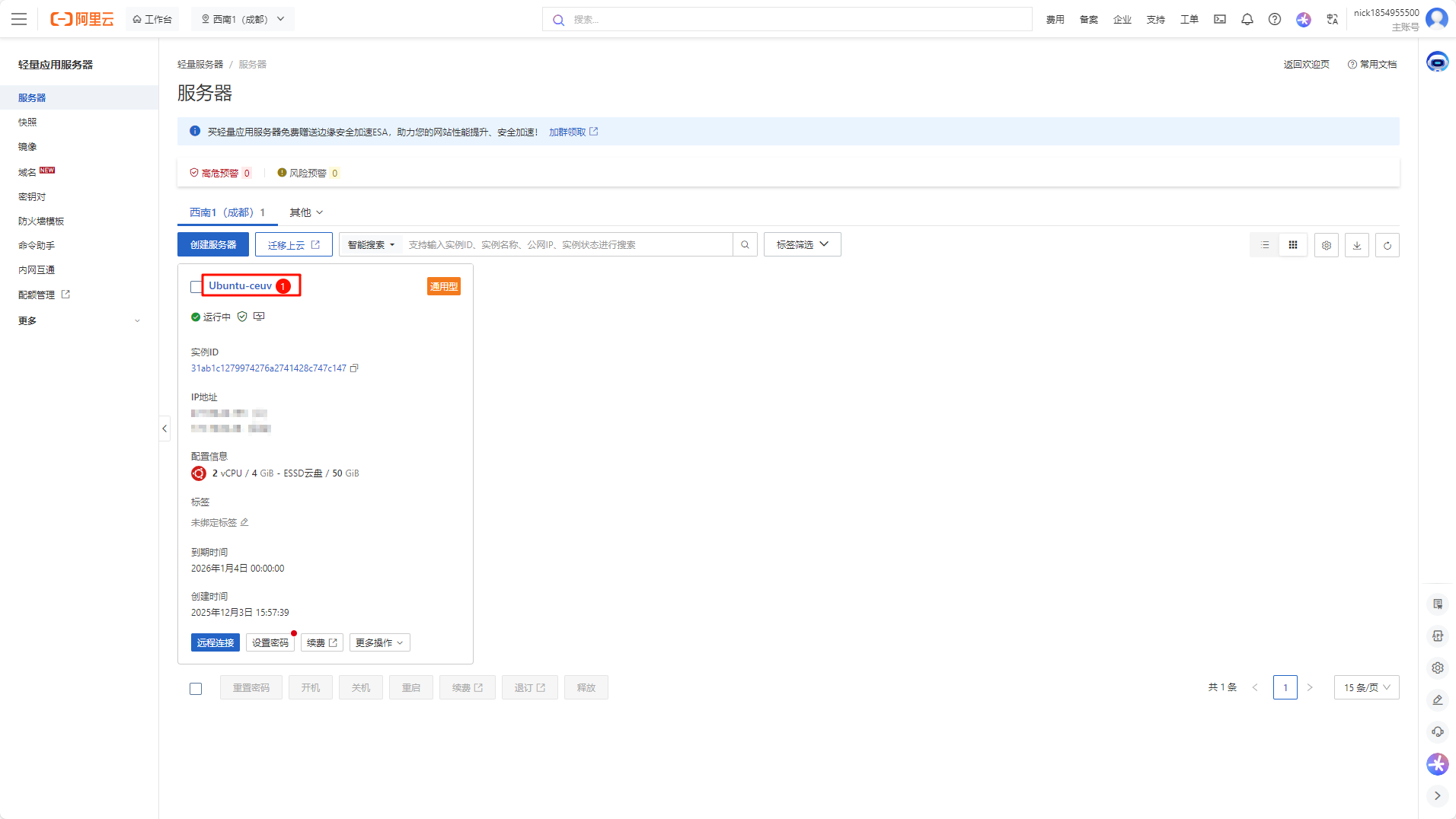The image size is (1456, 819).
Task: Switch to card grid view
Action: tap(1293, 245)
